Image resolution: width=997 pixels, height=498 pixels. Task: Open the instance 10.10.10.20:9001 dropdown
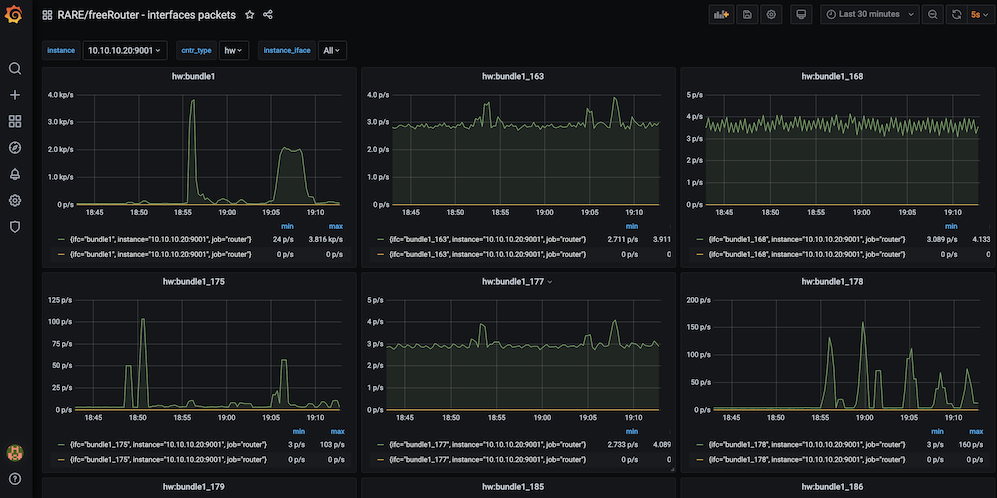tap(125, 50)
